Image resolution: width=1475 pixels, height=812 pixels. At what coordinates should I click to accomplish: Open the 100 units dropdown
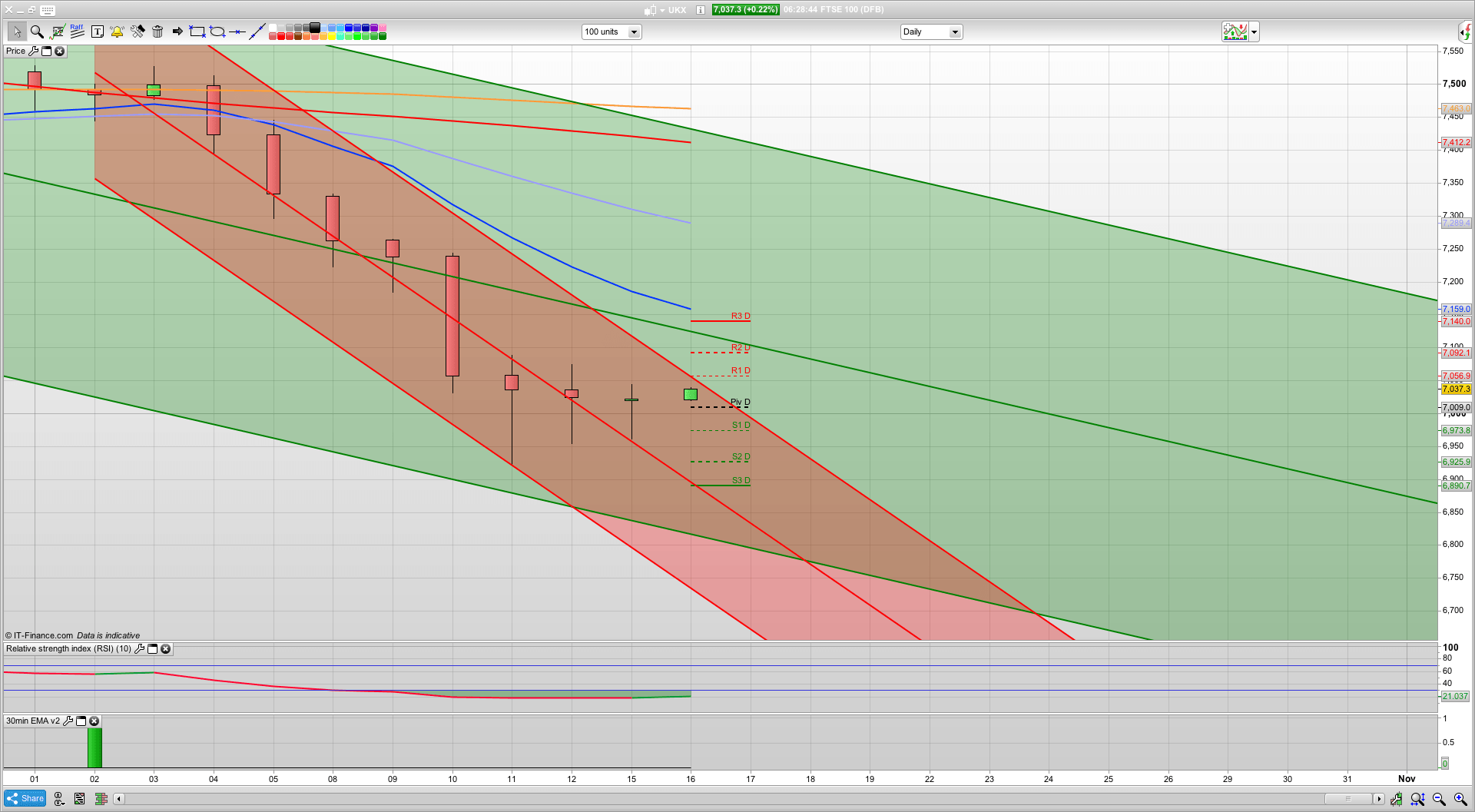pyautogui.click(x=634, y=32)
